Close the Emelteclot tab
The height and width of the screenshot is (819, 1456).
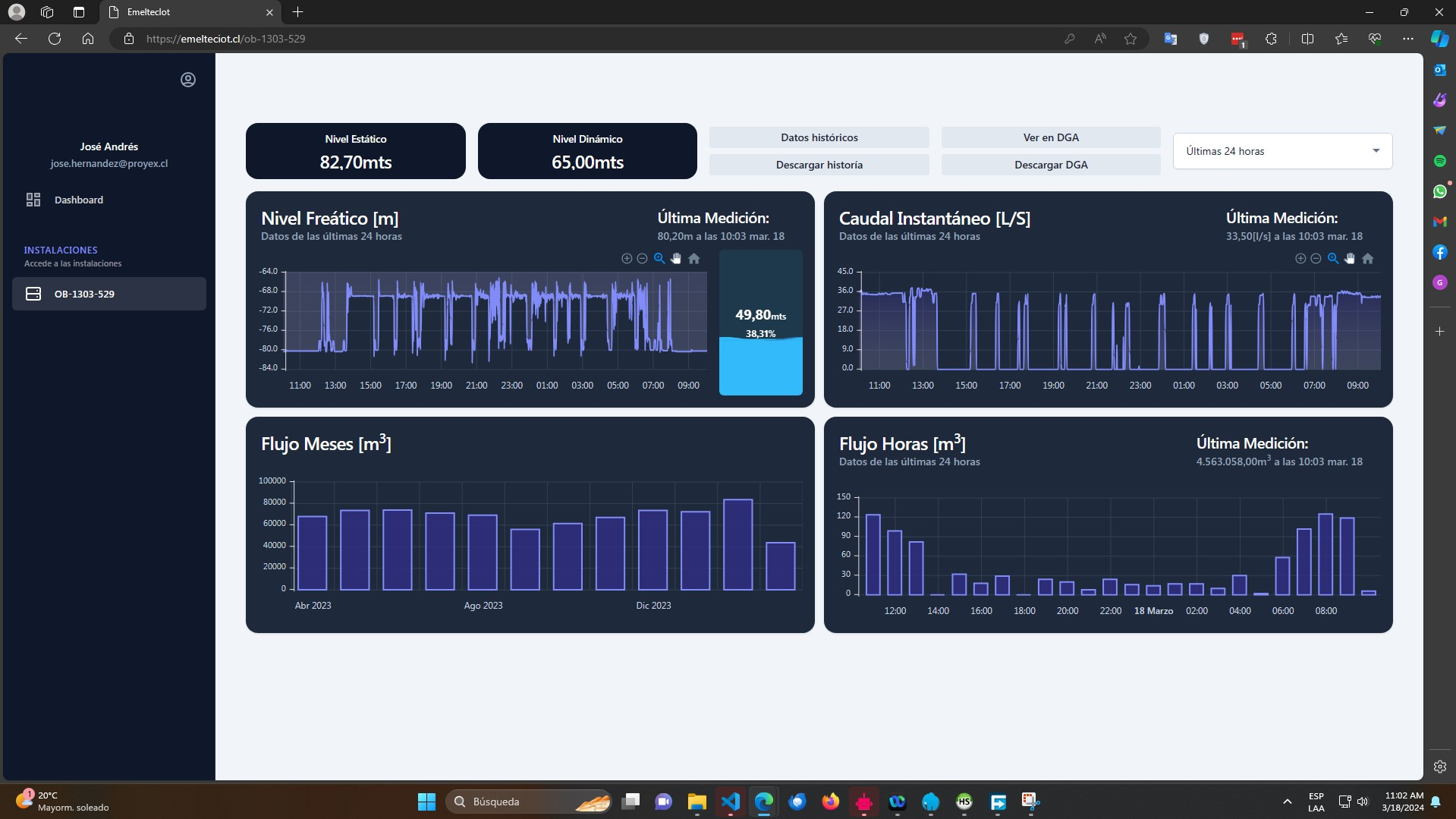pyautogui.click(x=269, y=12)
